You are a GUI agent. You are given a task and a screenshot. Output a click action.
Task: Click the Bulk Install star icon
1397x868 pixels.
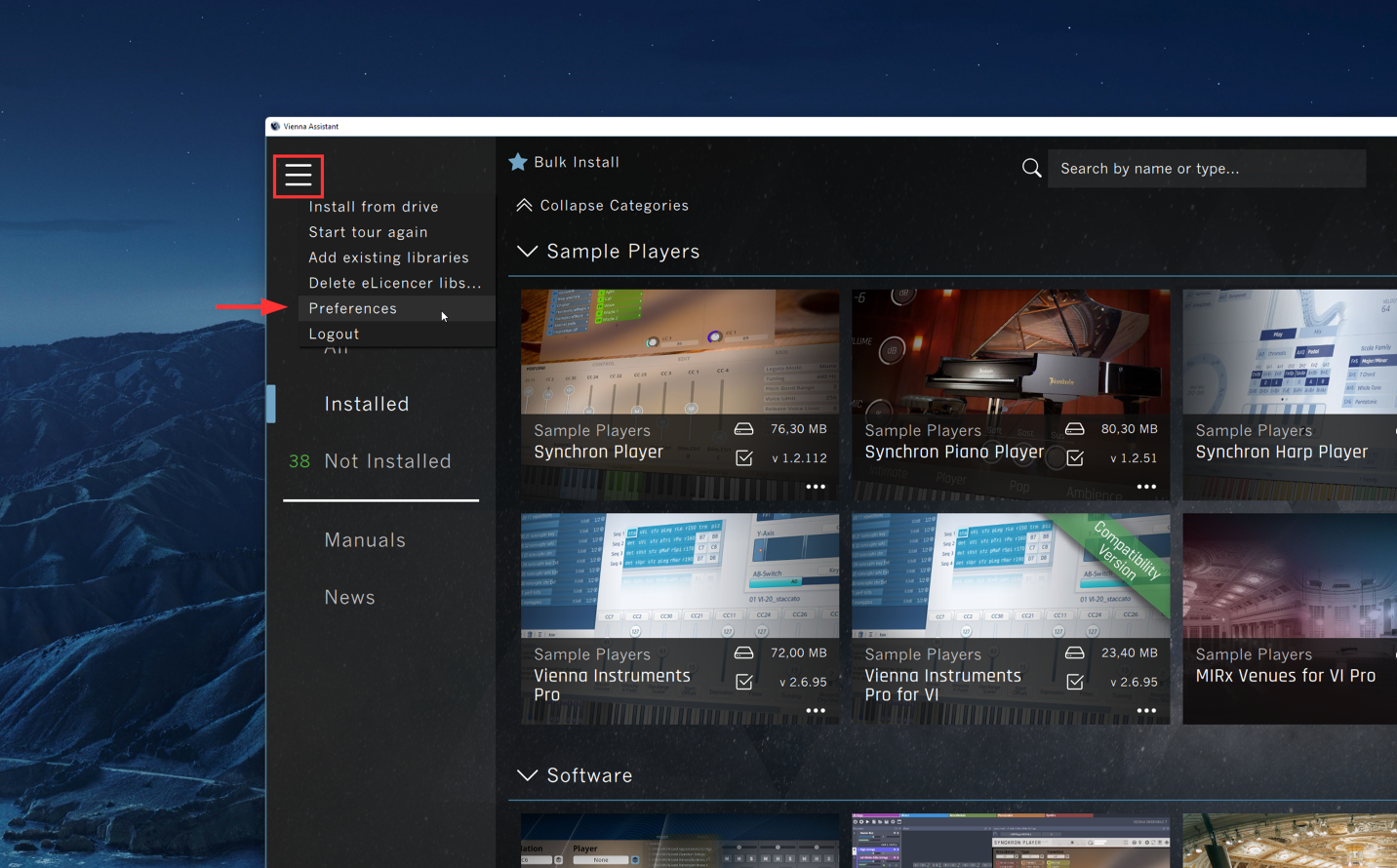pos(518,162)
